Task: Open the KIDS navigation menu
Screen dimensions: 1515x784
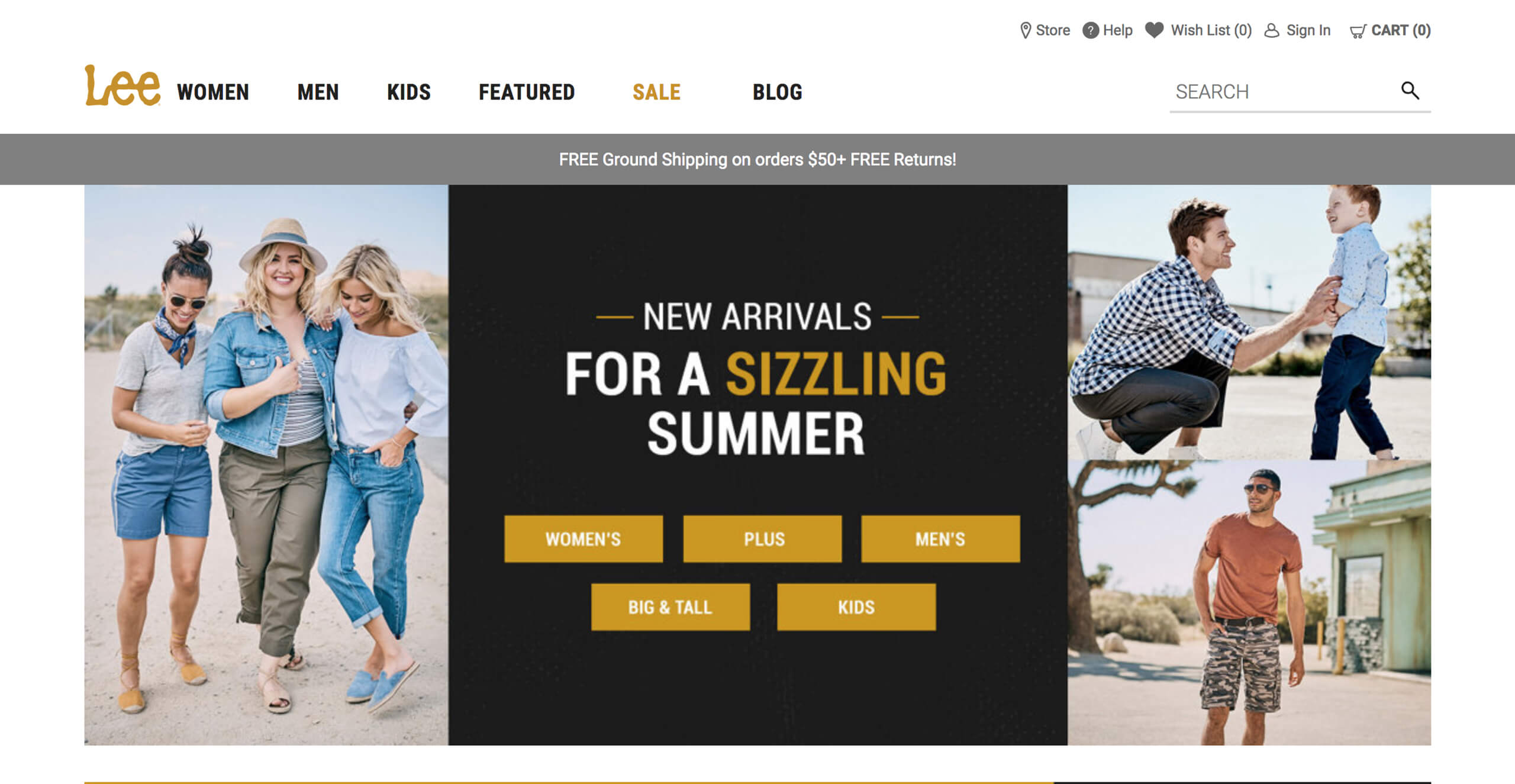Action: [x=409, y=92]
